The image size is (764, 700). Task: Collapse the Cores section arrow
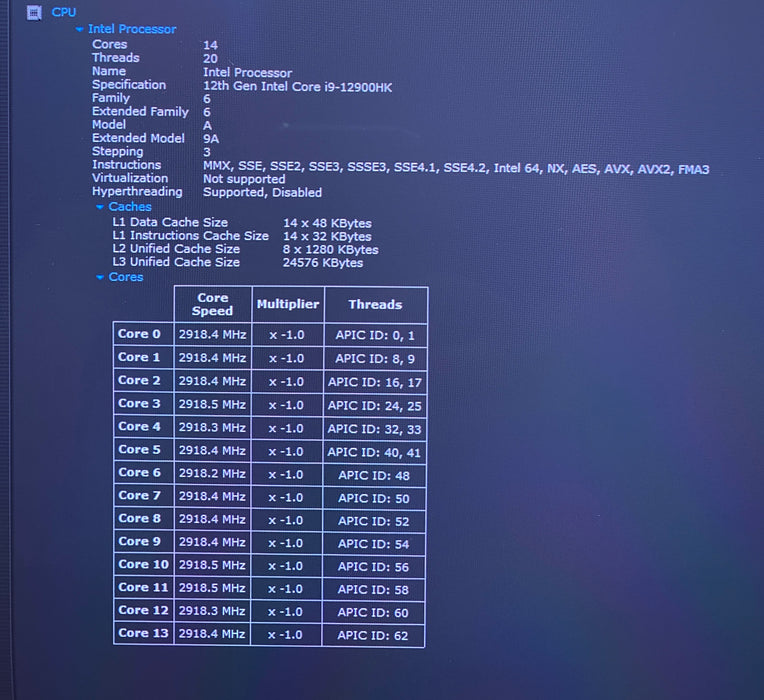coord(100,277)
